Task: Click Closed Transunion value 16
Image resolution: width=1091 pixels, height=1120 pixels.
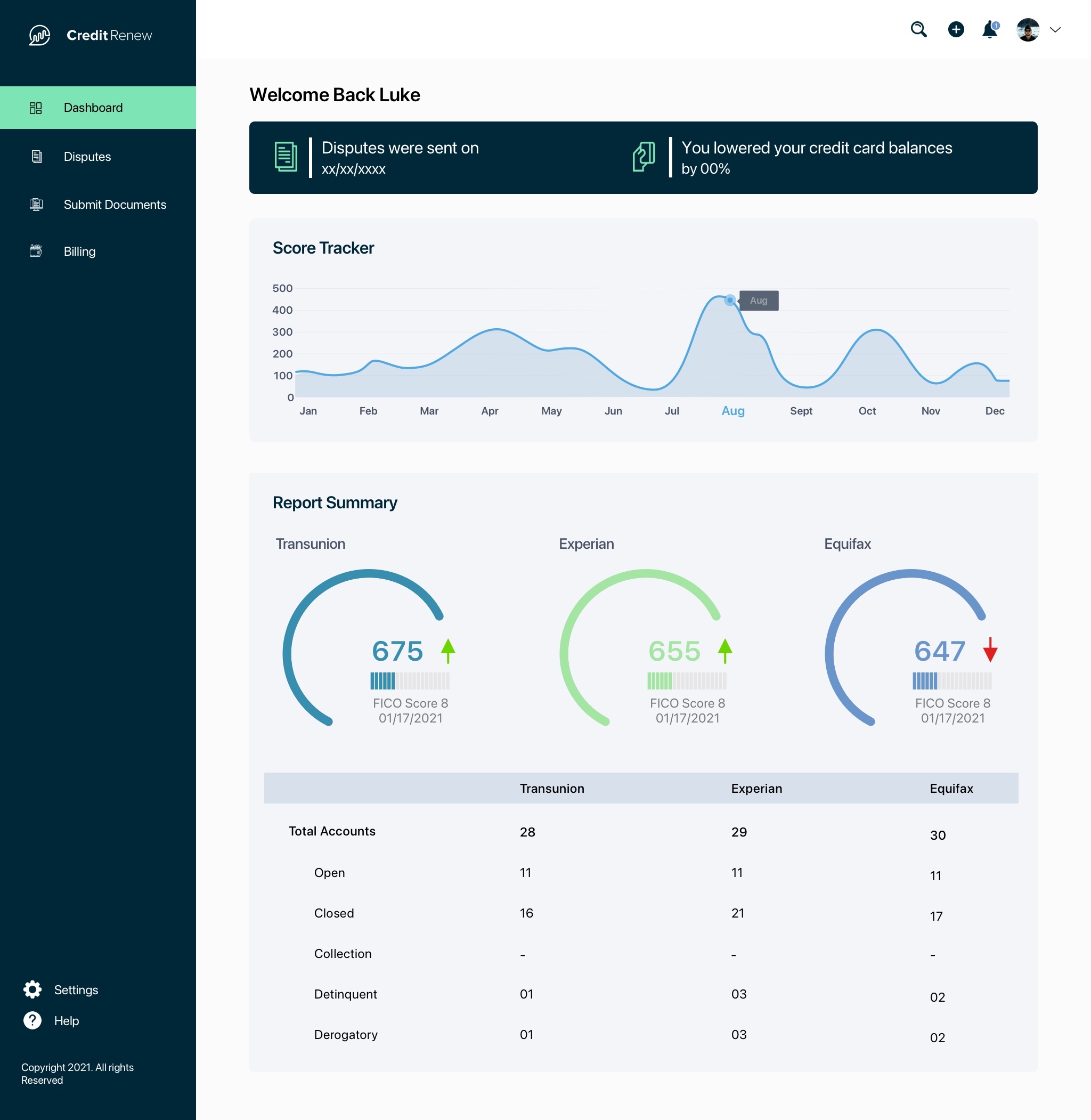Action: coord(526,913)
